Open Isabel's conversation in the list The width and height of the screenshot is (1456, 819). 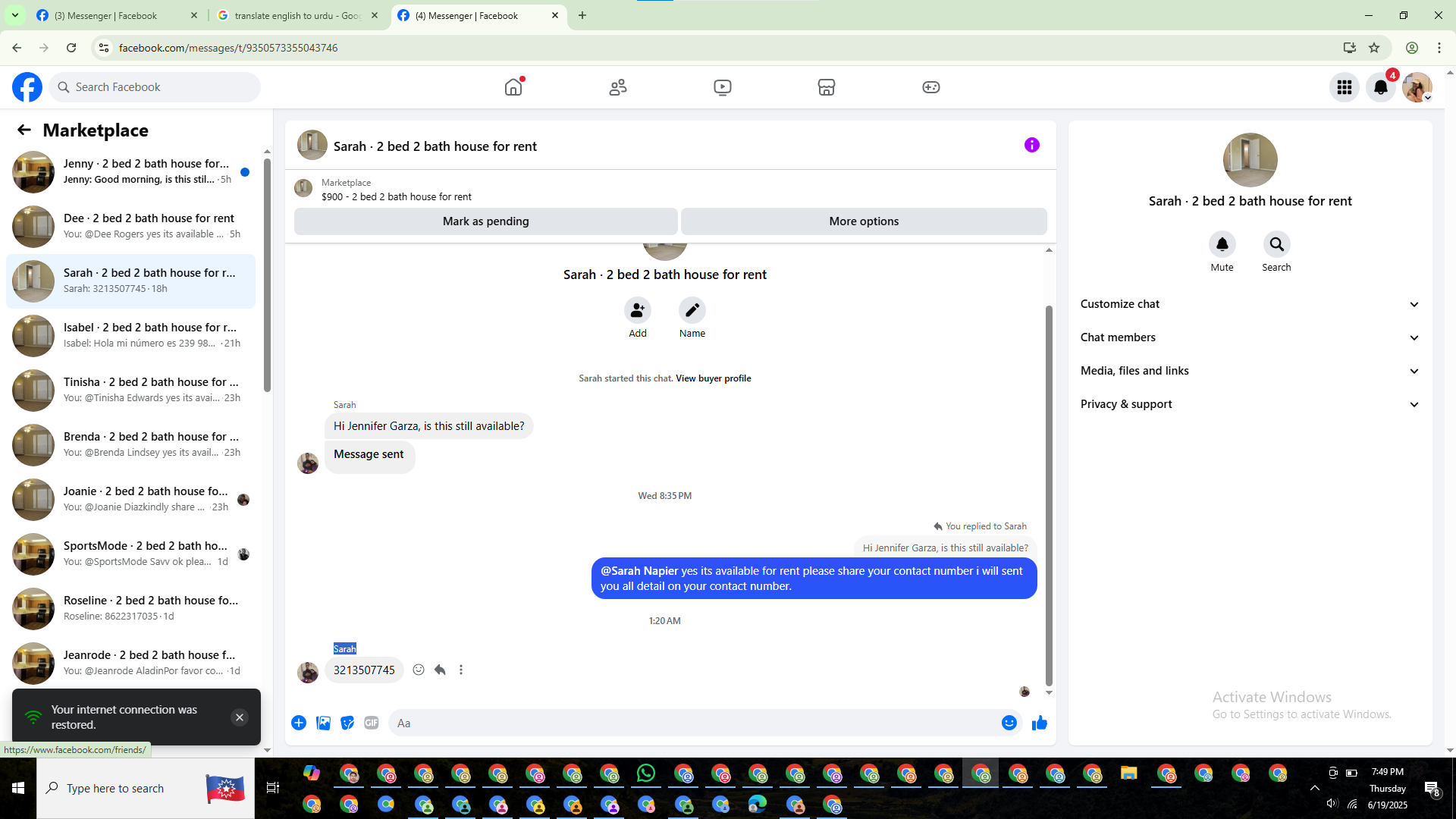[x=130, y=336]
